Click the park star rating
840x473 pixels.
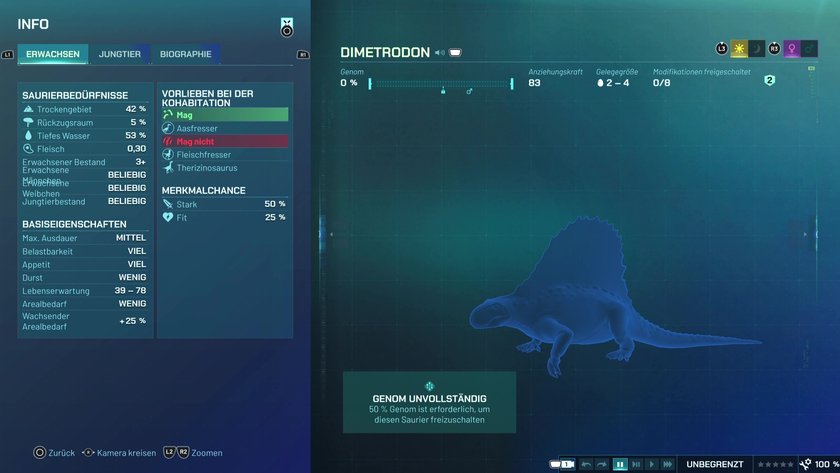click(x=776, y=464)
